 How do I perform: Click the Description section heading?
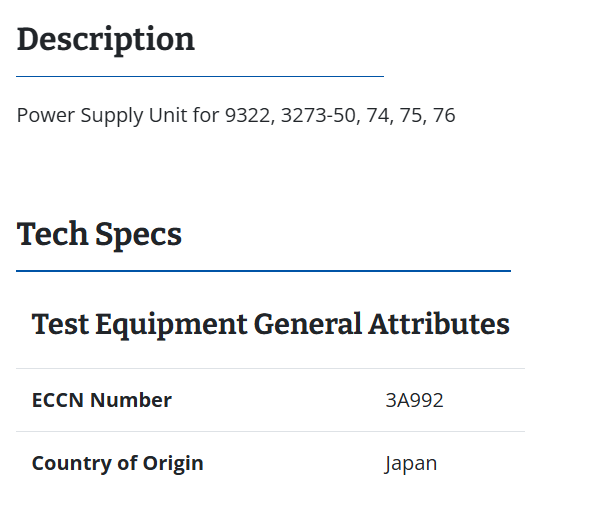point(106,40)
